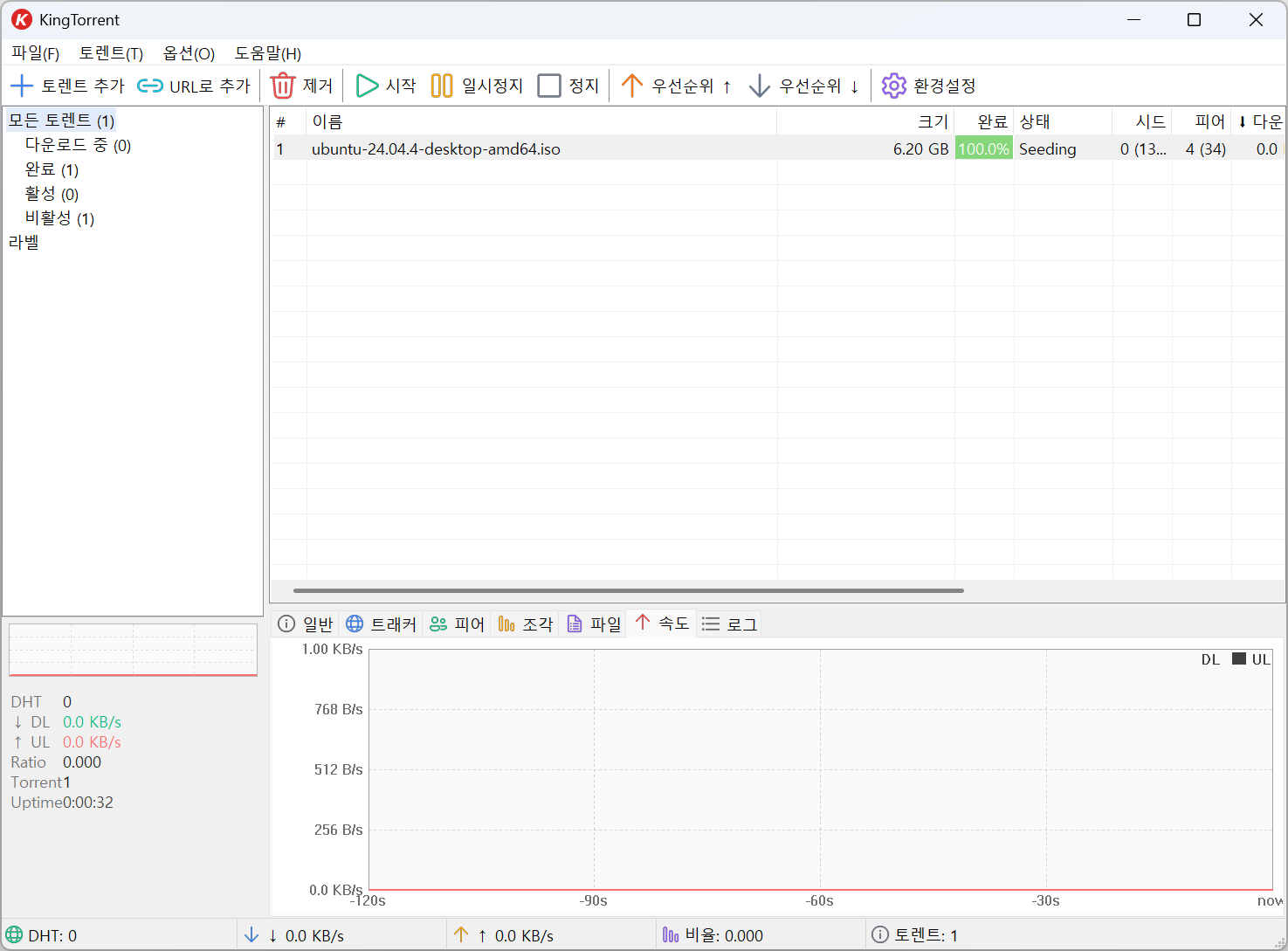Click the red trash Remove icon
Viewport: 1288px width, 951px height.
[283, 86]
